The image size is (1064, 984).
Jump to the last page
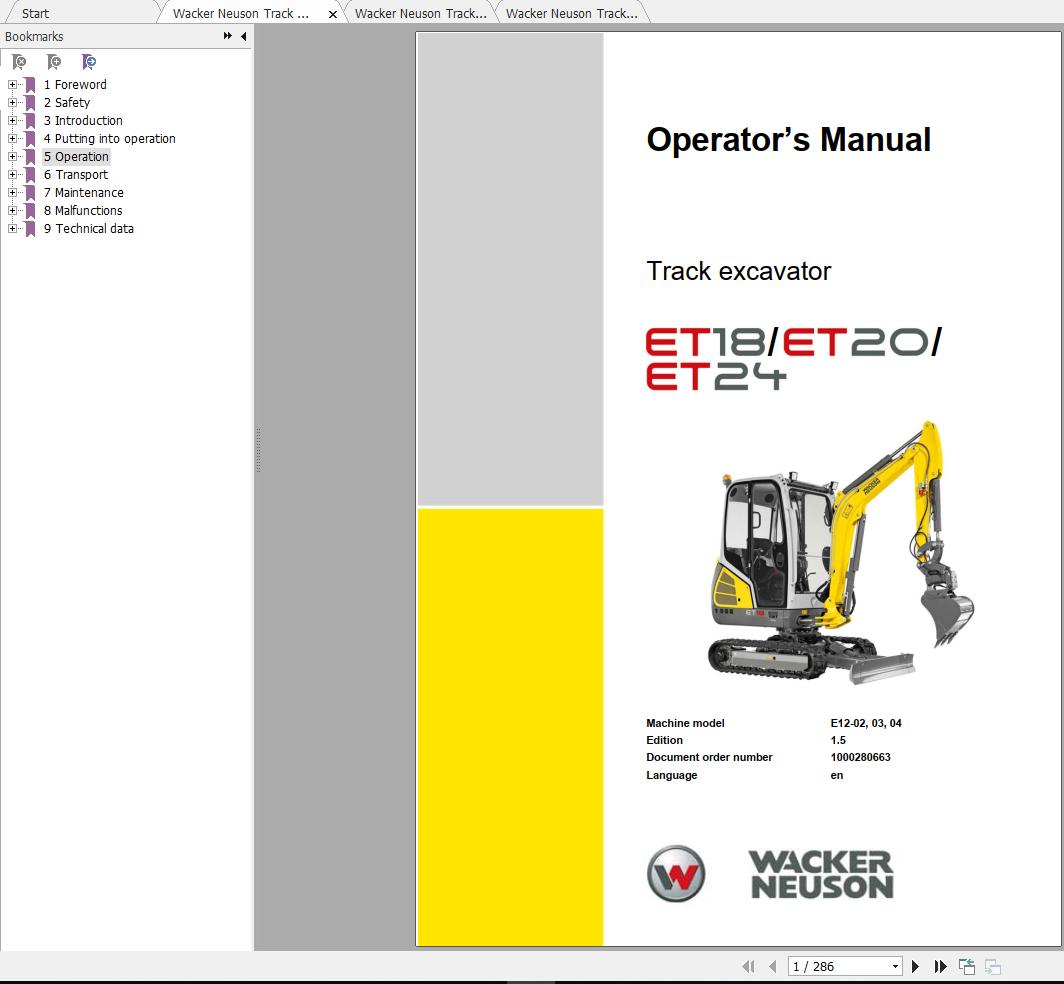[x=940, y=966]
